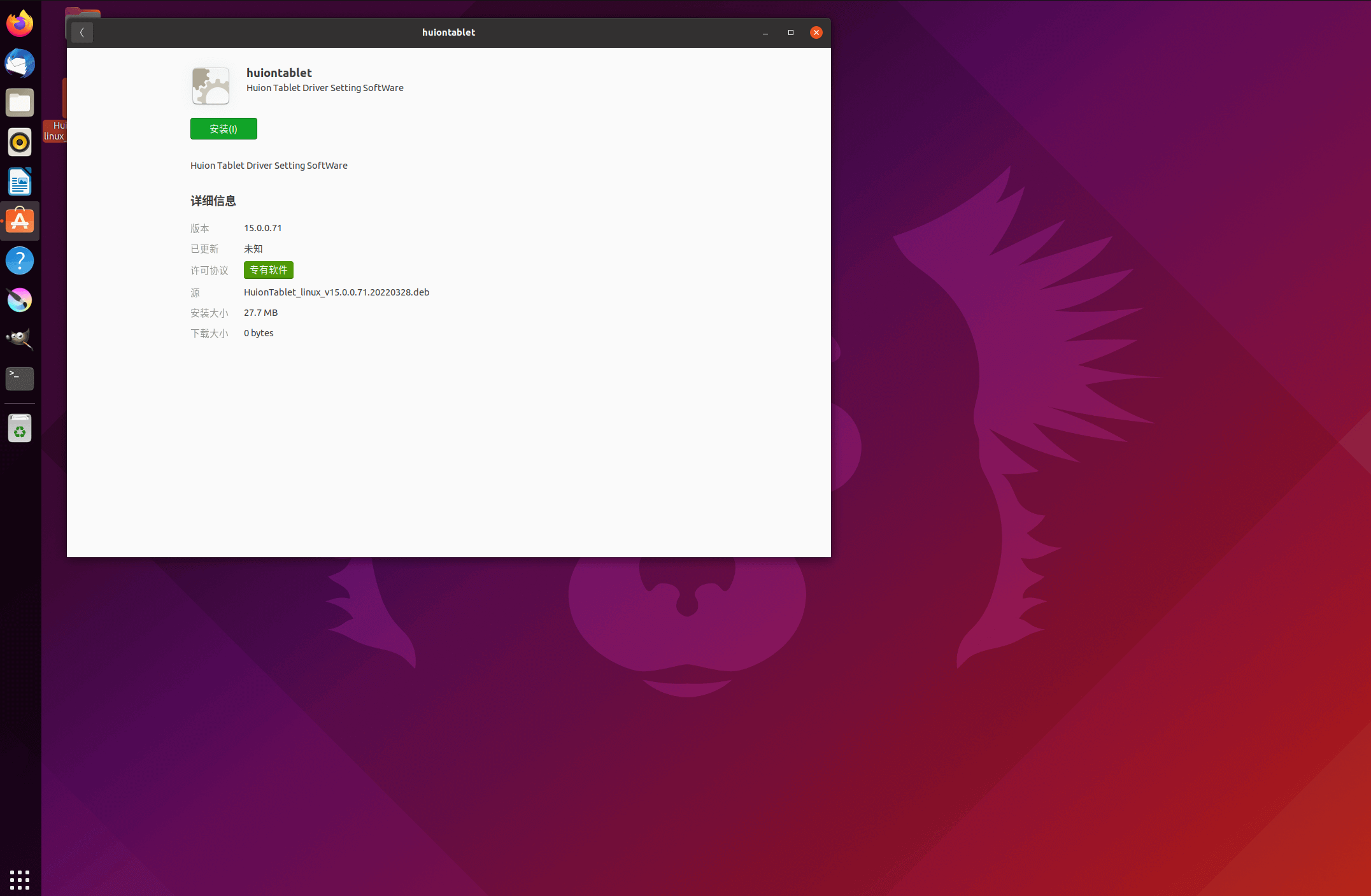Click the 已更新 label

point(204,249)
